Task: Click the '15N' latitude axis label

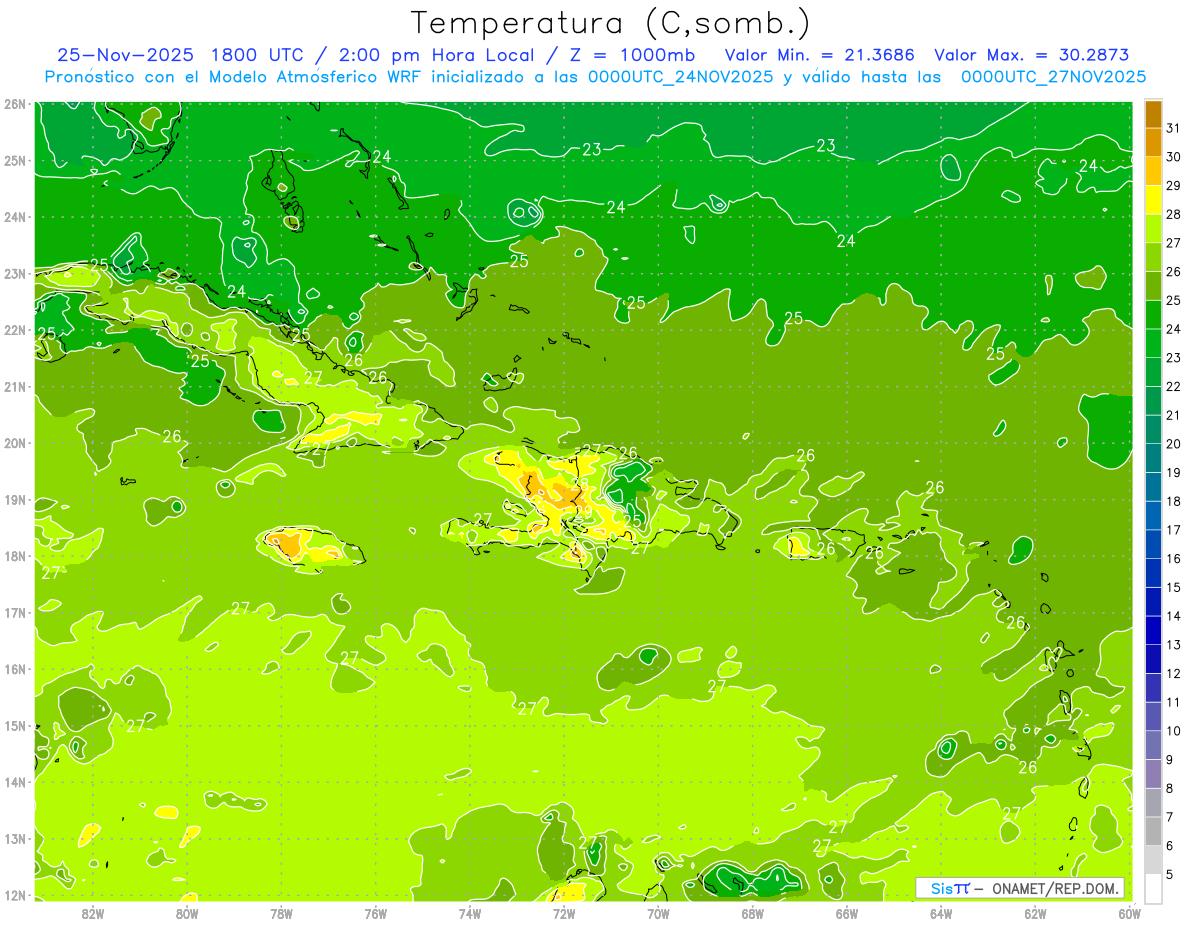Action: click(x=14, y=726)
